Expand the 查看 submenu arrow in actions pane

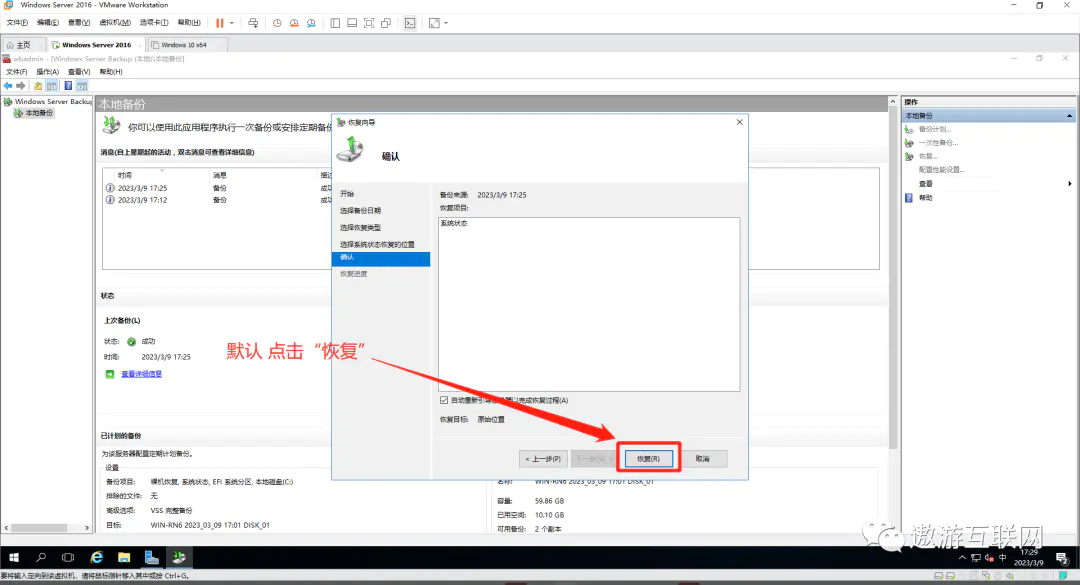1069,183
